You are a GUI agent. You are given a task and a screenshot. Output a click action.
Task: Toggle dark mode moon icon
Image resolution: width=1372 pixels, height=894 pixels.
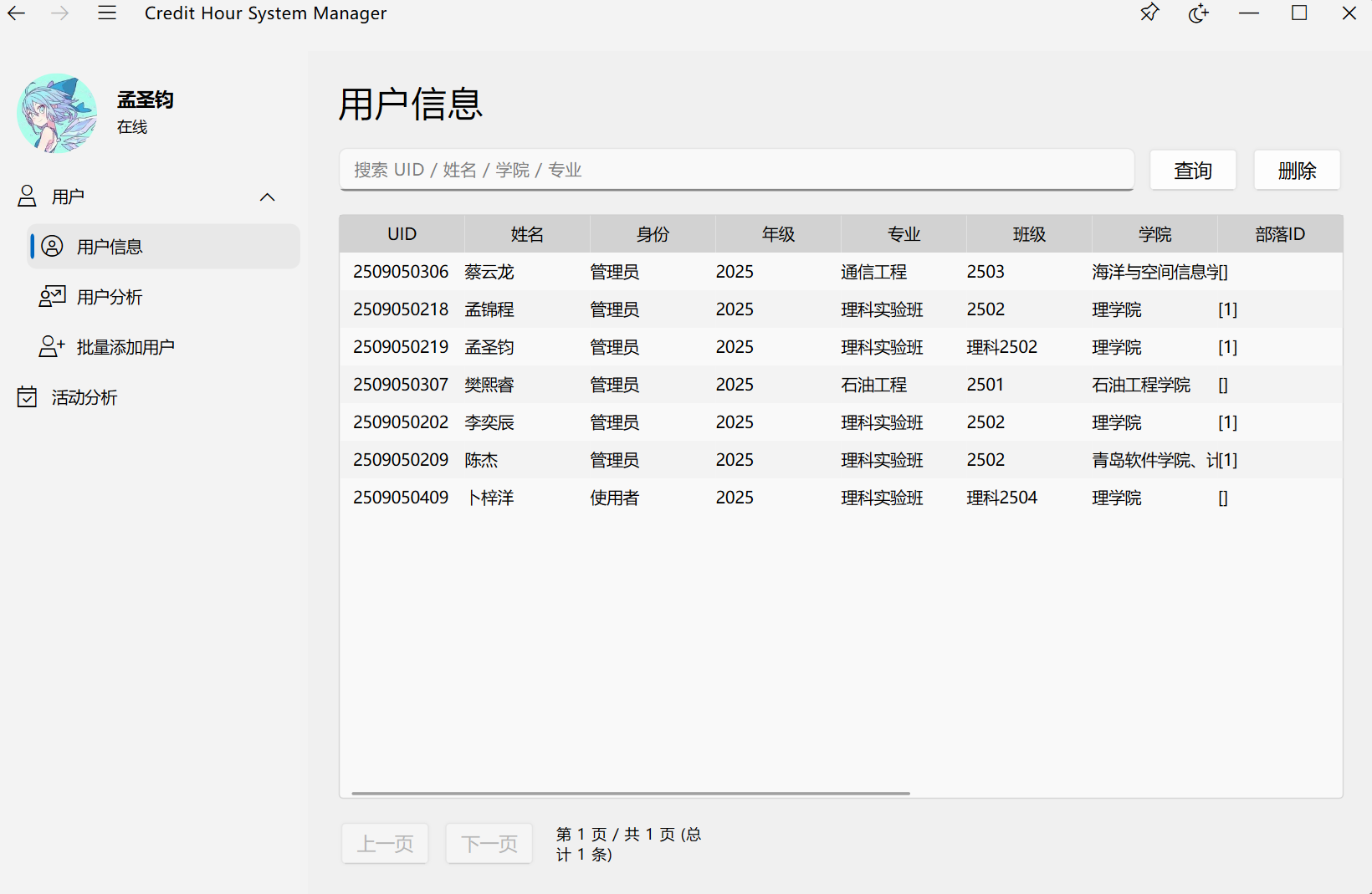tap(1198, 13)
